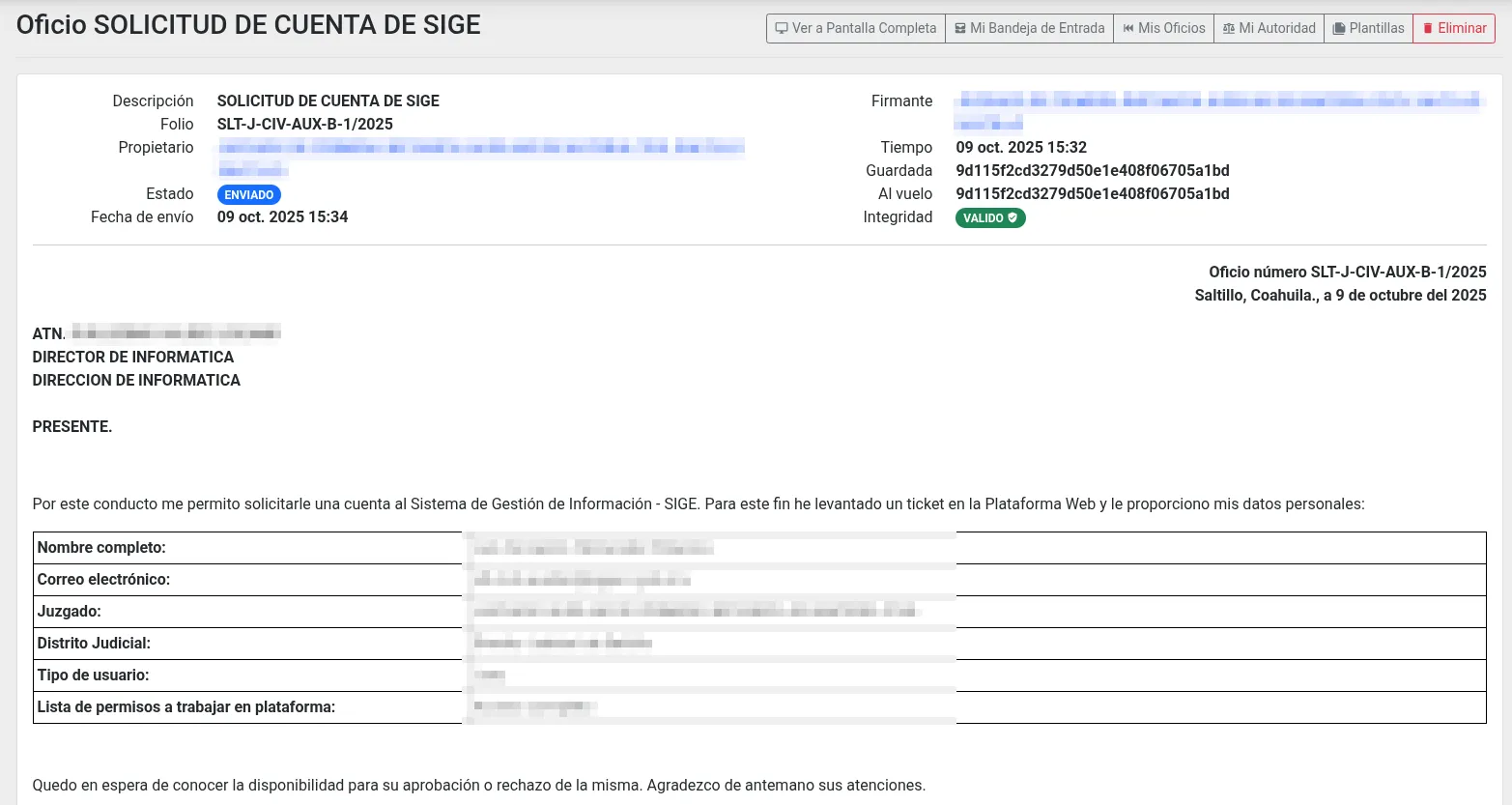Screen dimensions: 1512x805
Task: Click the shield check icon in VALIDO badge
Action: [x=1013, y=218]
